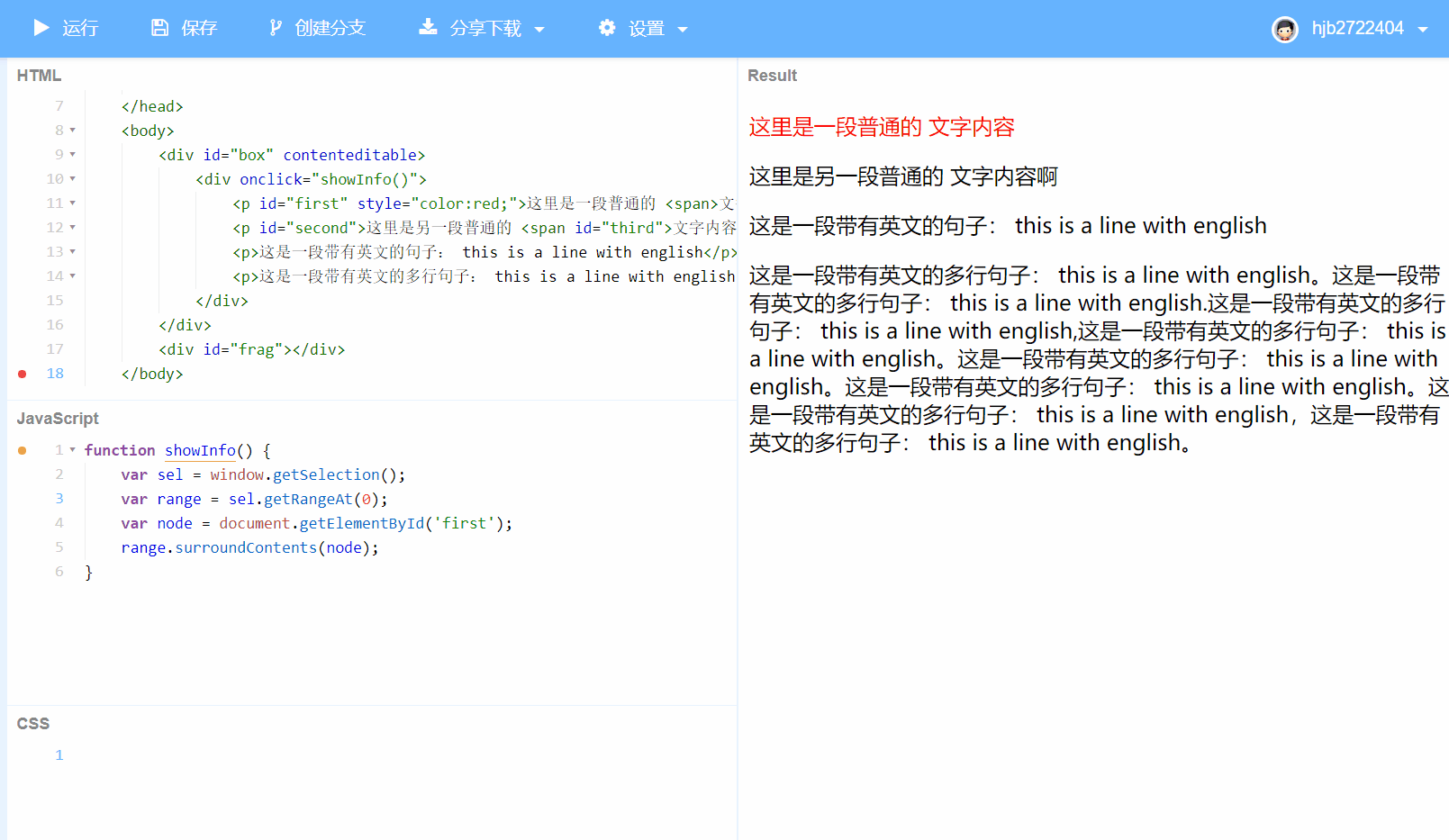The image size is (1449, 840).
Task: Click the user avatar picture
Action: (1285, 30)
